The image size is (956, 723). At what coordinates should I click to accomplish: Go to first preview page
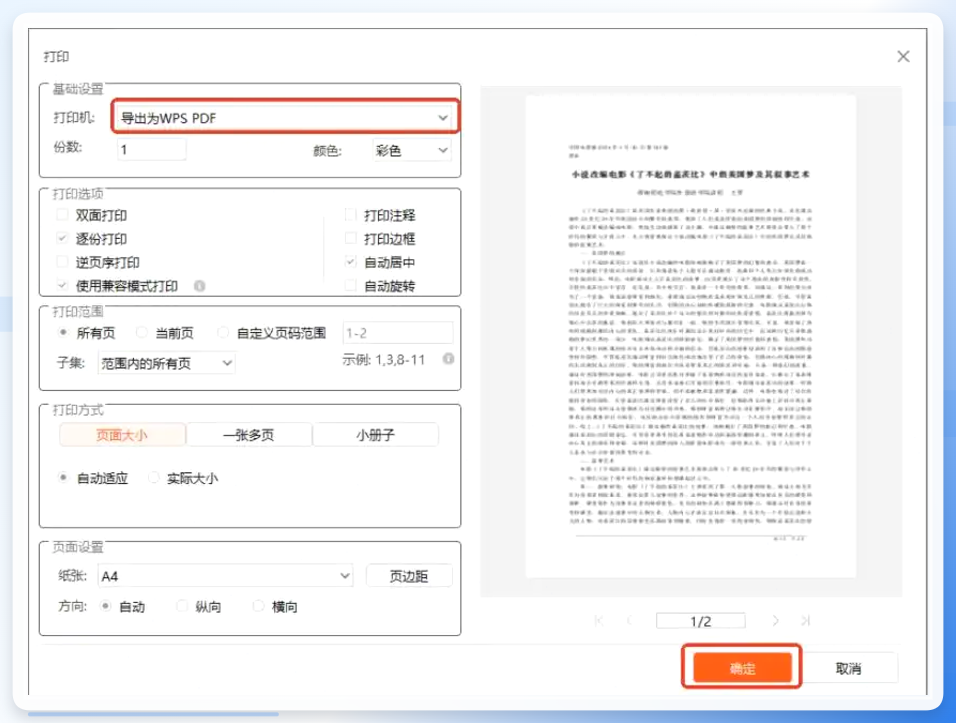(599, 621)
